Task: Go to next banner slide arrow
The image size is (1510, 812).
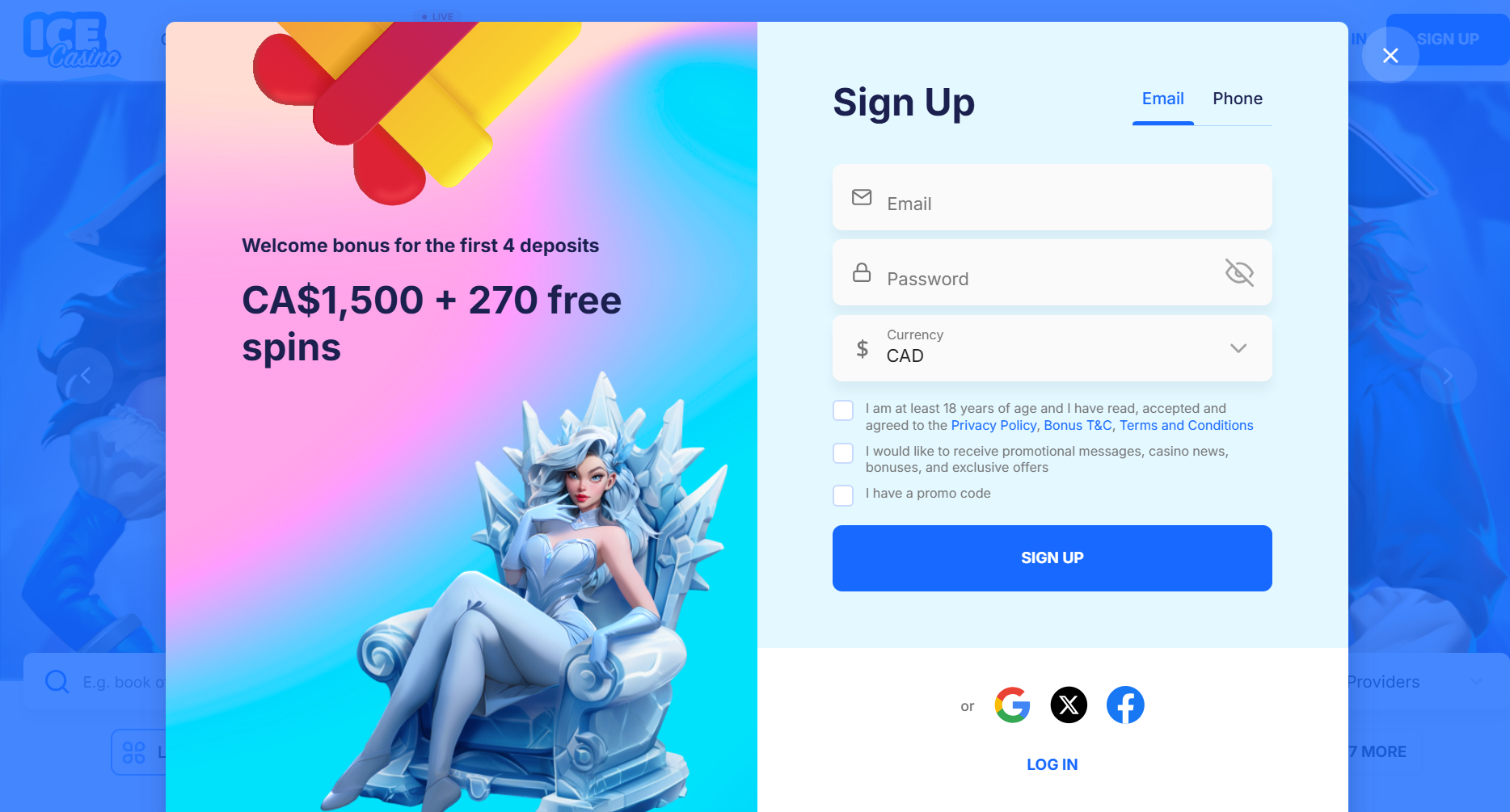Action: pyautogui.click(x=1448, y=376)
